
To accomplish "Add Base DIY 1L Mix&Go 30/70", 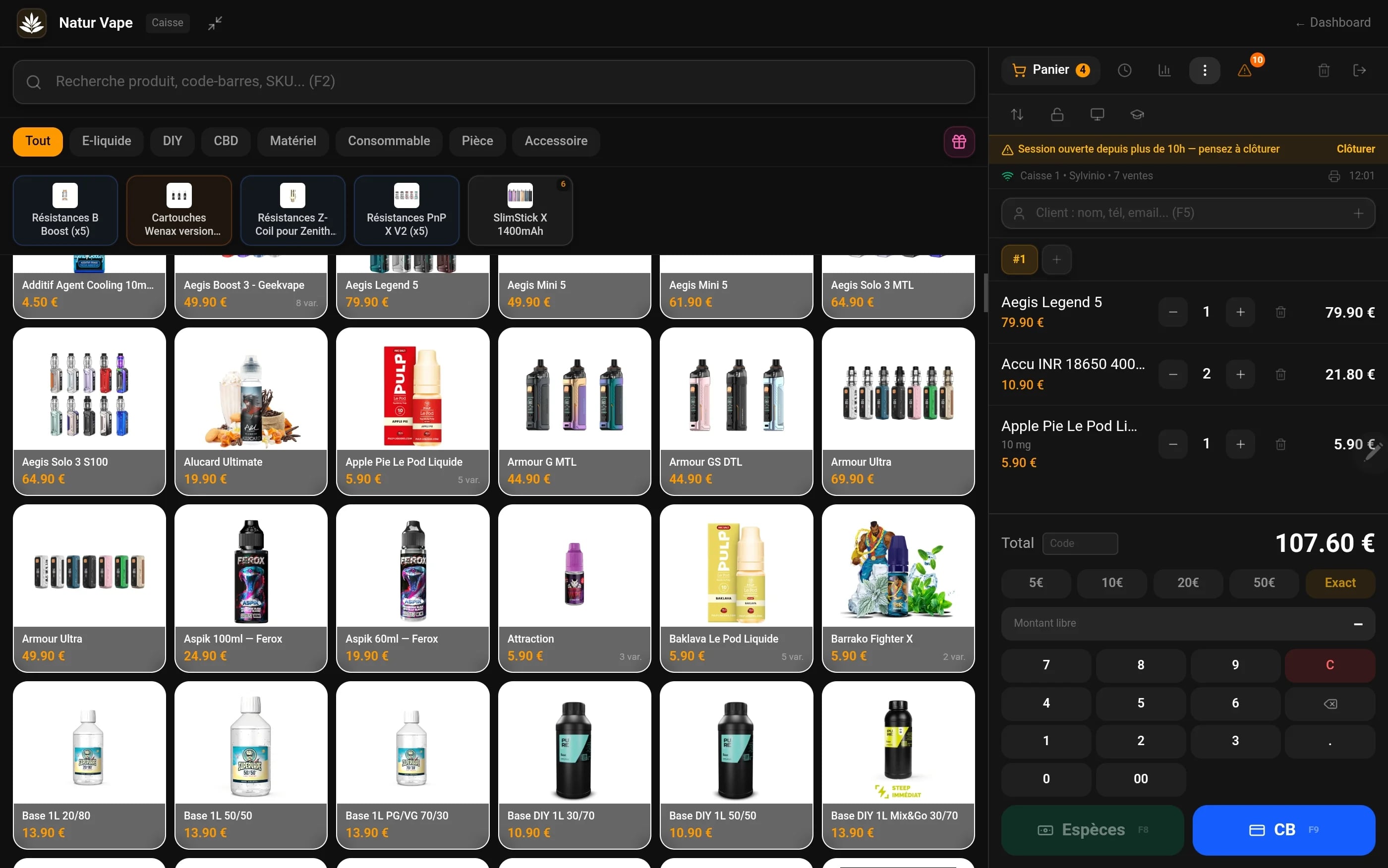I will pyautogui.click(x=898, y=765).
